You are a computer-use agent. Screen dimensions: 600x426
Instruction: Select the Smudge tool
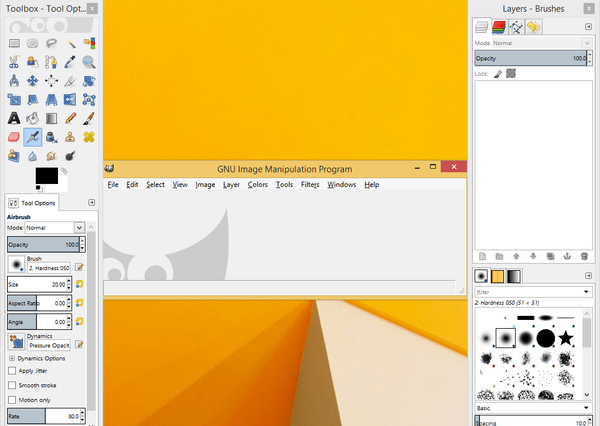point(51,156)
